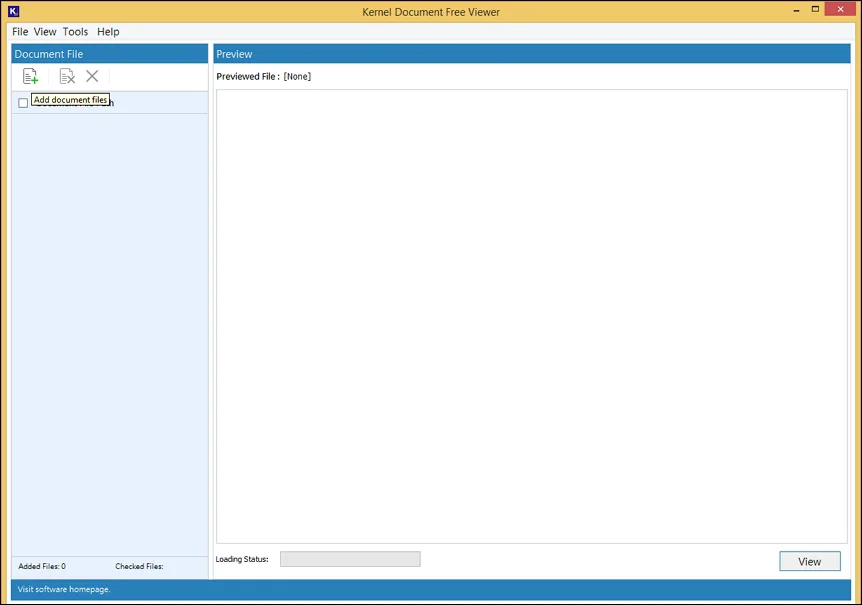Viewport: 862px width, 605px height.
Task: Open the Tools menu
Action: click(75, 32)
